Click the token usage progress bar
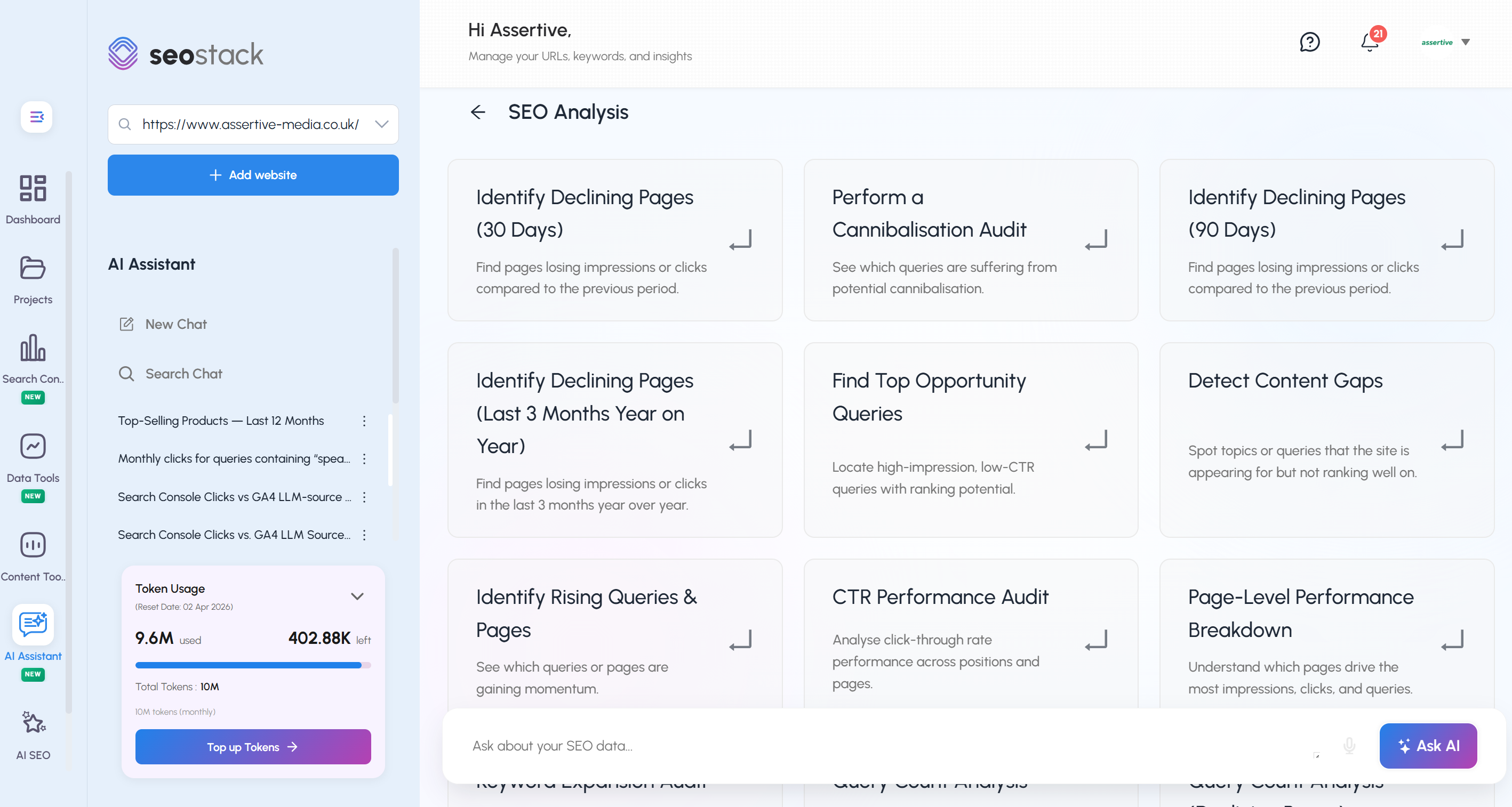Screen dimensions: 1512x807 click(252, 665)
